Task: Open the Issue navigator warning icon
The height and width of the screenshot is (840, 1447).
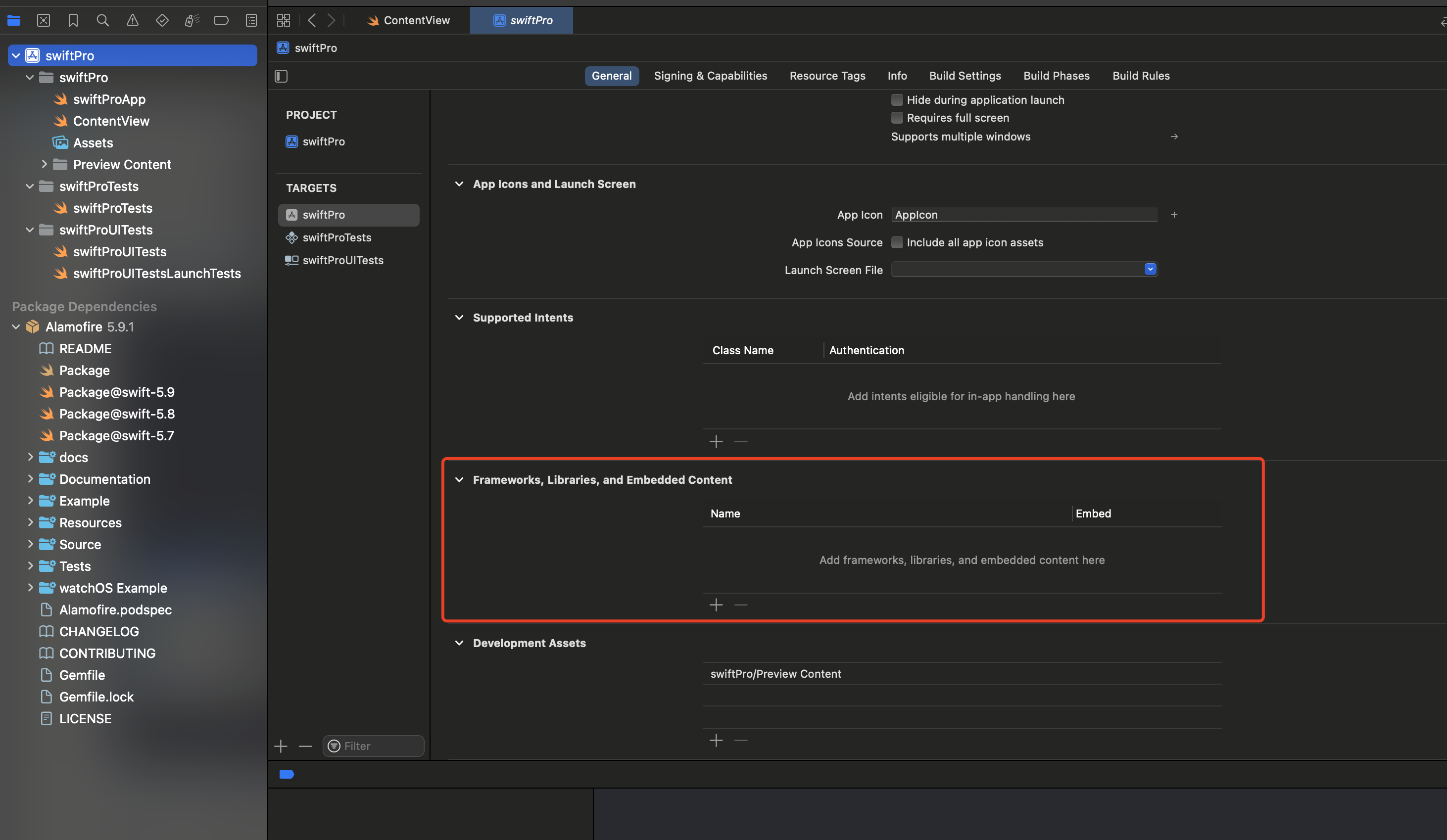Action: click(x=133, y=21)
